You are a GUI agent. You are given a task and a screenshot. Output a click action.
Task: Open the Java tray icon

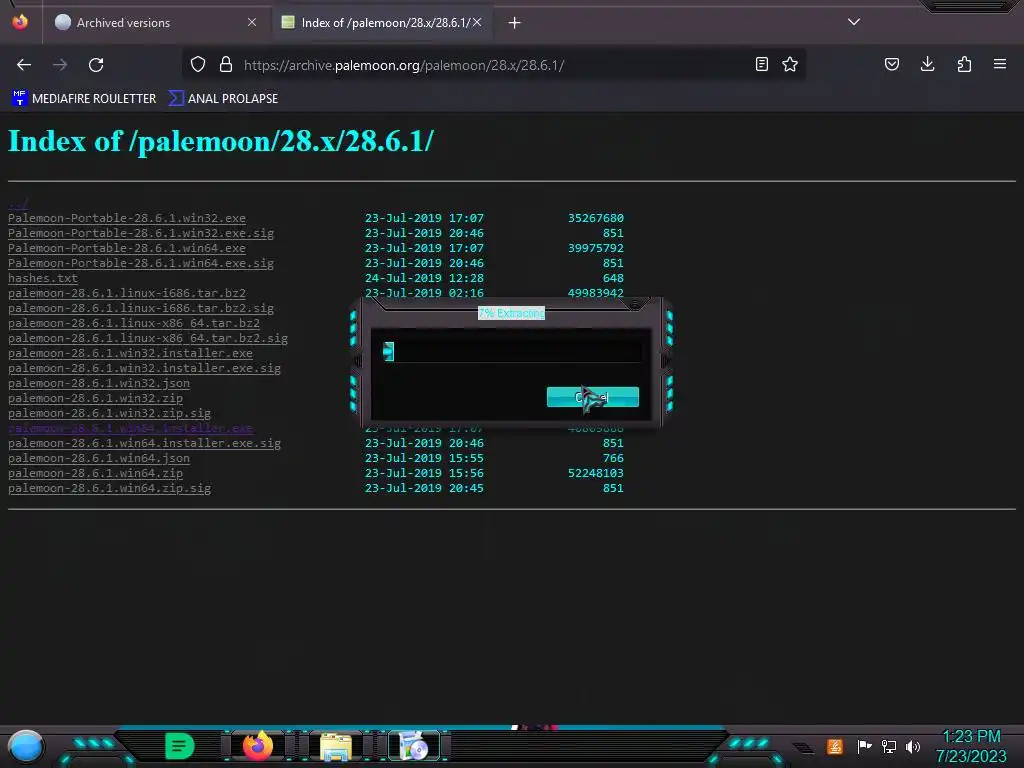(x=834, y=746)
